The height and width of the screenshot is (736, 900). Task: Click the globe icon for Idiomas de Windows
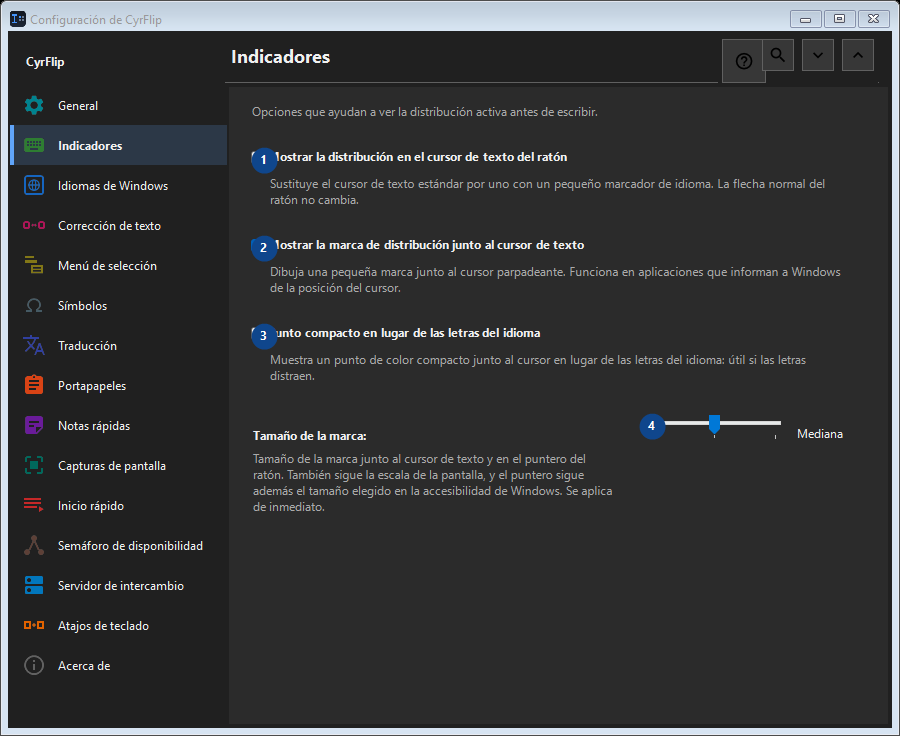click(x=34, y=185)
